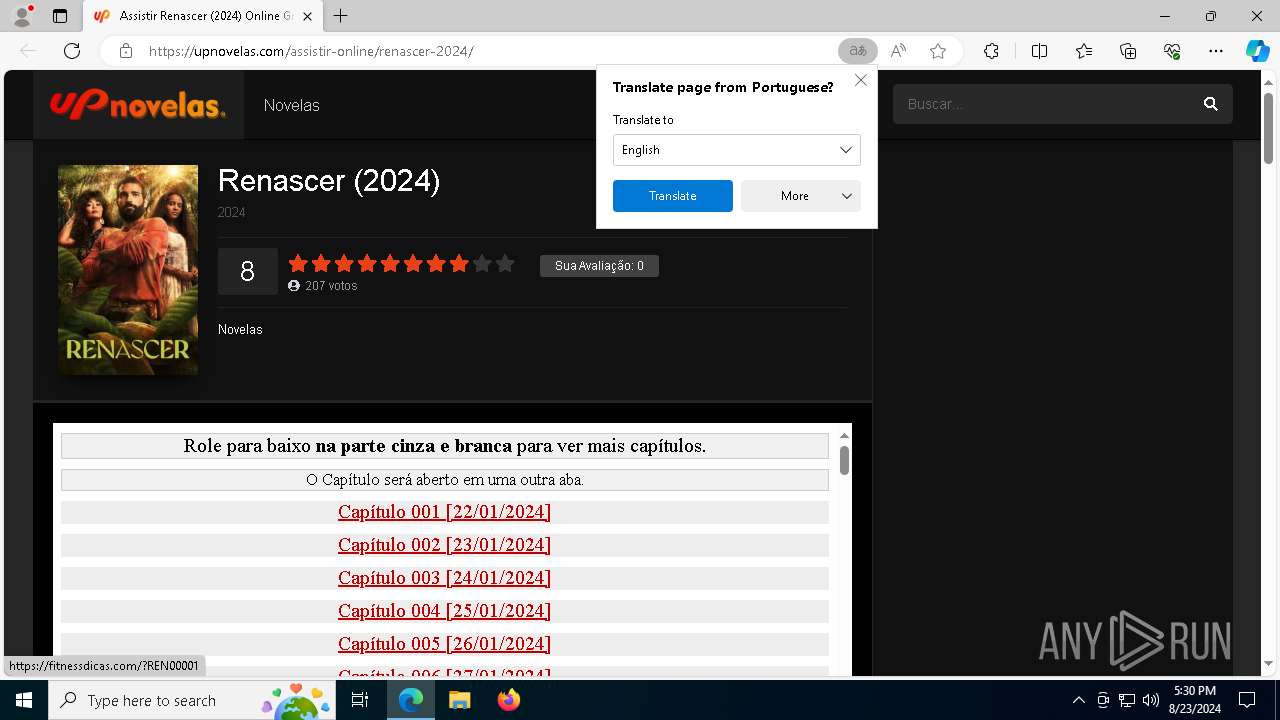Close the Assistir Renascer browser tab
This screenshot has width=1280, height=720.
pyautogui.click(x=307, y=16)
